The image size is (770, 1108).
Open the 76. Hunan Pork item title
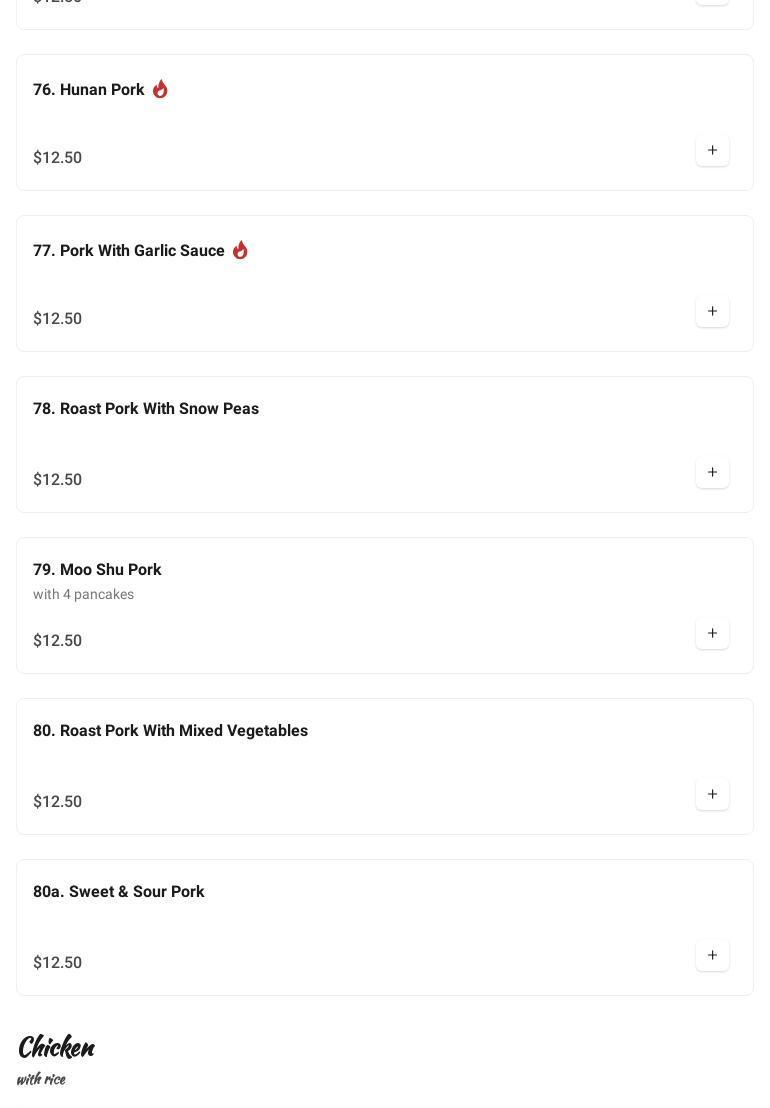[x=88, y=90]
